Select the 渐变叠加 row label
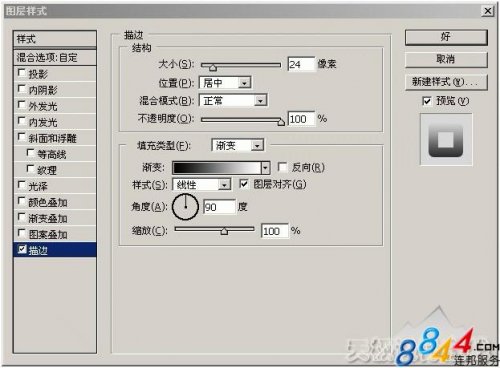The height and width of the screenshot is (368, 500). tap(48, 218)
